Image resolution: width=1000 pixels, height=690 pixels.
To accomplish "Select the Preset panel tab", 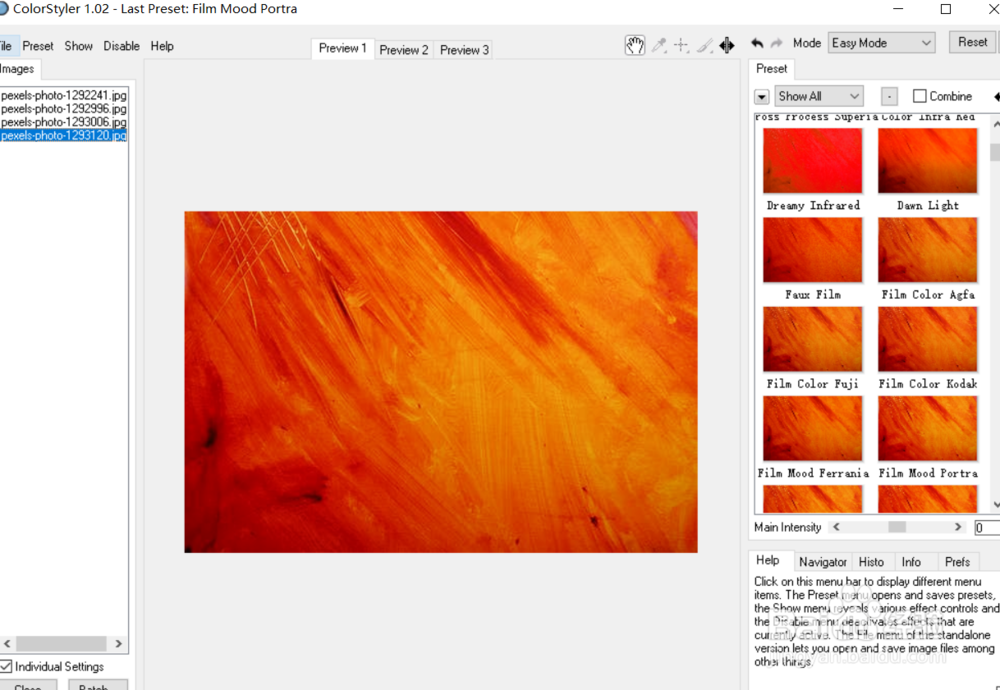I will tap(772, 69).
